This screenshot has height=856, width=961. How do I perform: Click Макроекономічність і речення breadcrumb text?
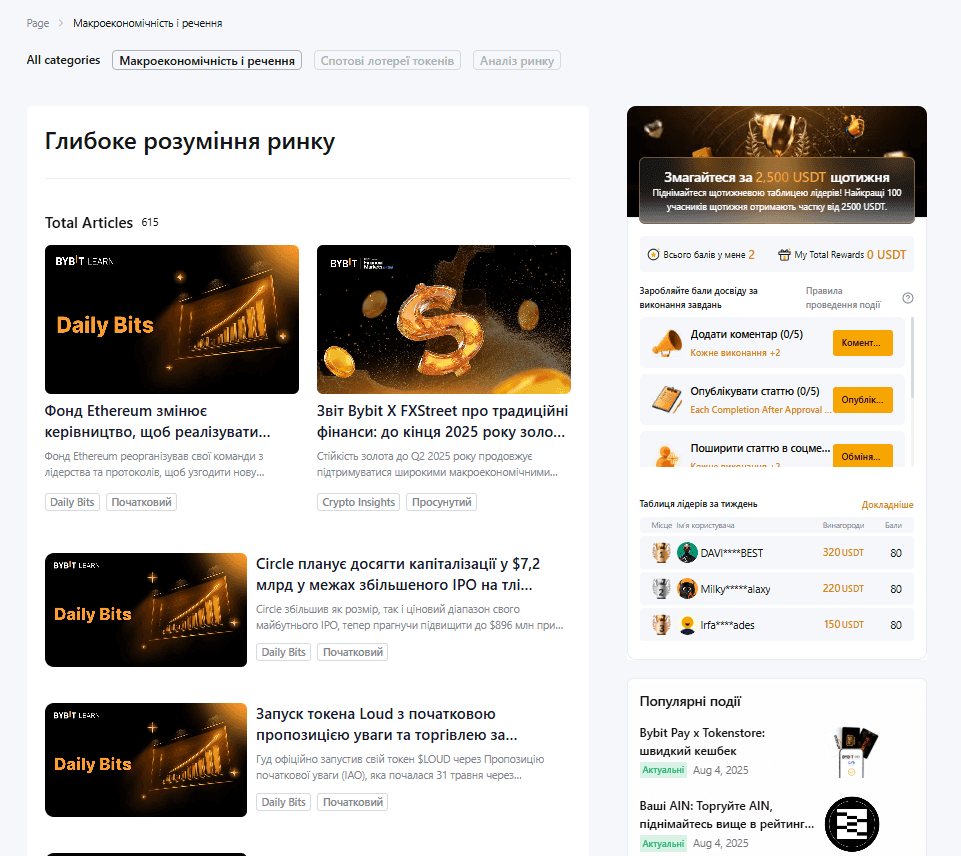pos(147,23)
